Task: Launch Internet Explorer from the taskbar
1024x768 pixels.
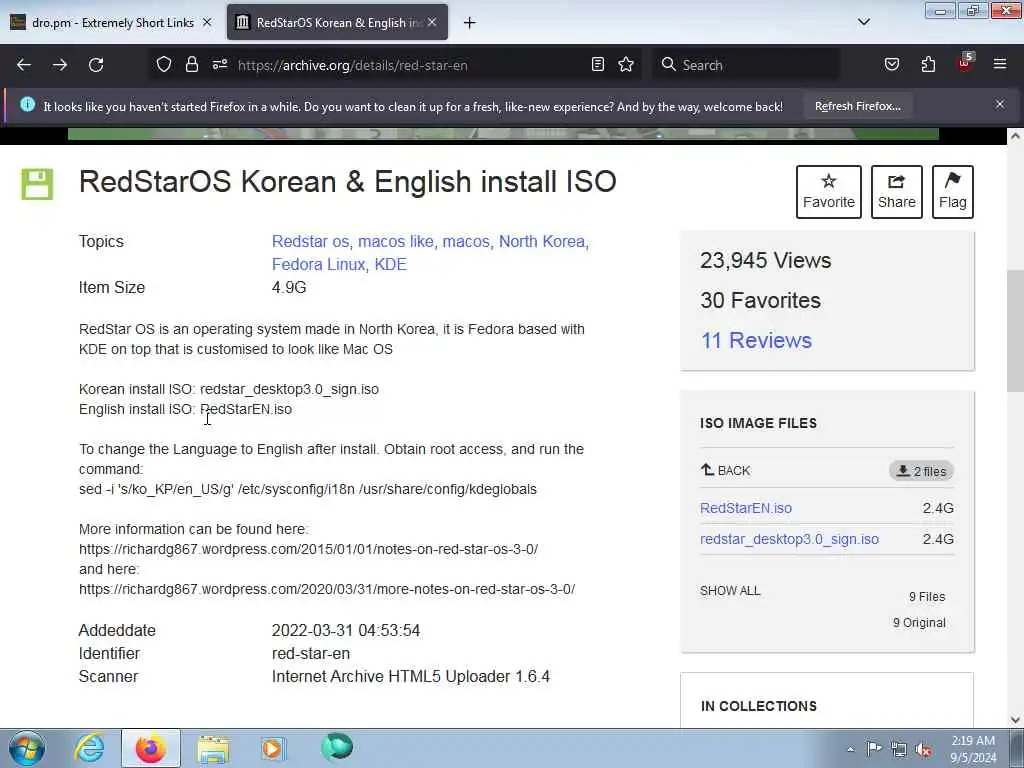Action: [x=89, y=748]
